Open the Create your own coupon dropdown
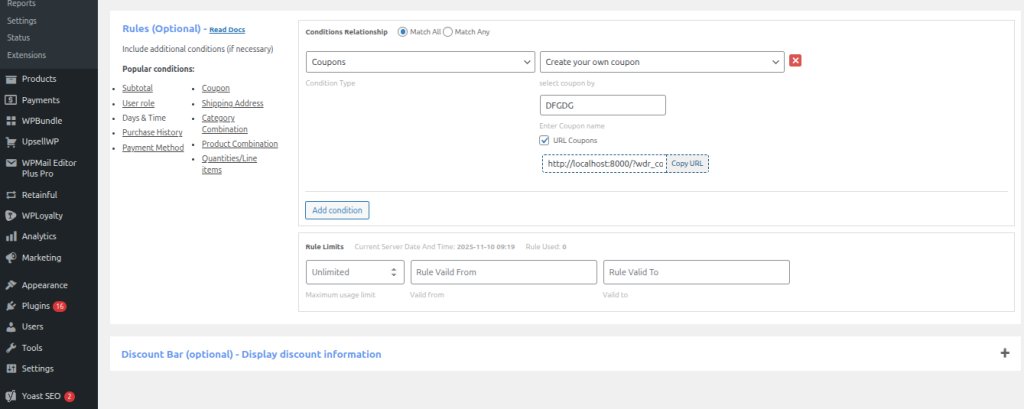The height and width of the screenshot is (409, 1024). click(661, 62)
